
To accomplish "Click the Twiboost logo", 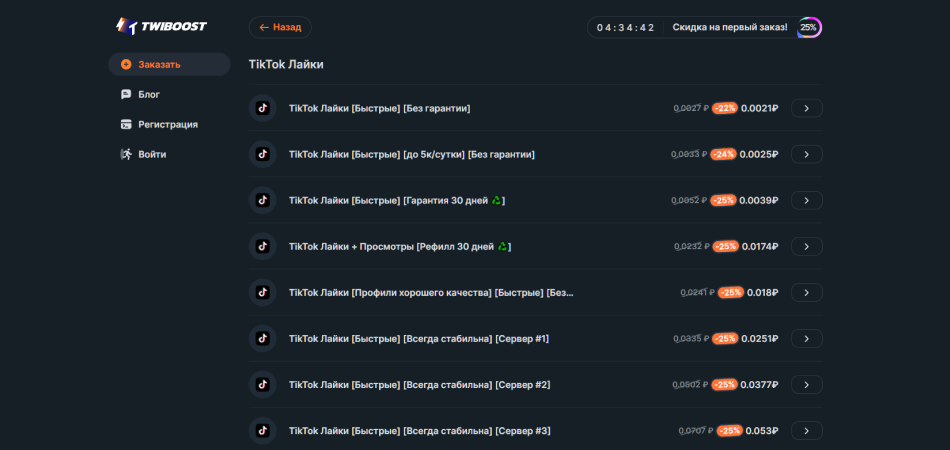I will pyautogui.click(x=160, y=26).
